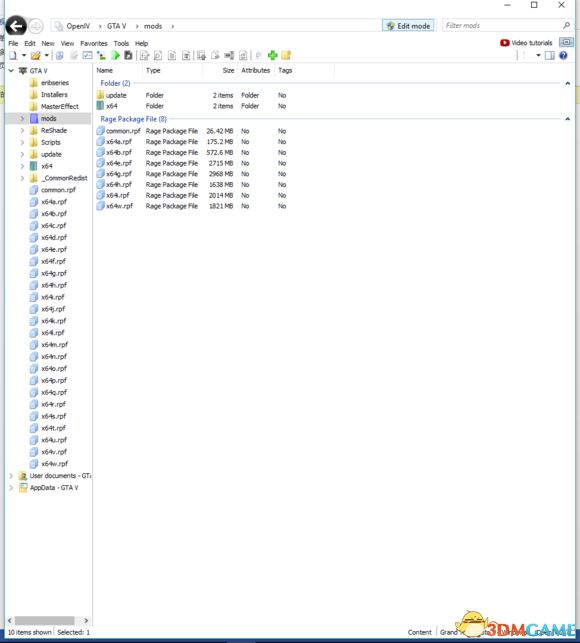Click the New file toolbar icon
580x643 pixels.
coord(14,55)
